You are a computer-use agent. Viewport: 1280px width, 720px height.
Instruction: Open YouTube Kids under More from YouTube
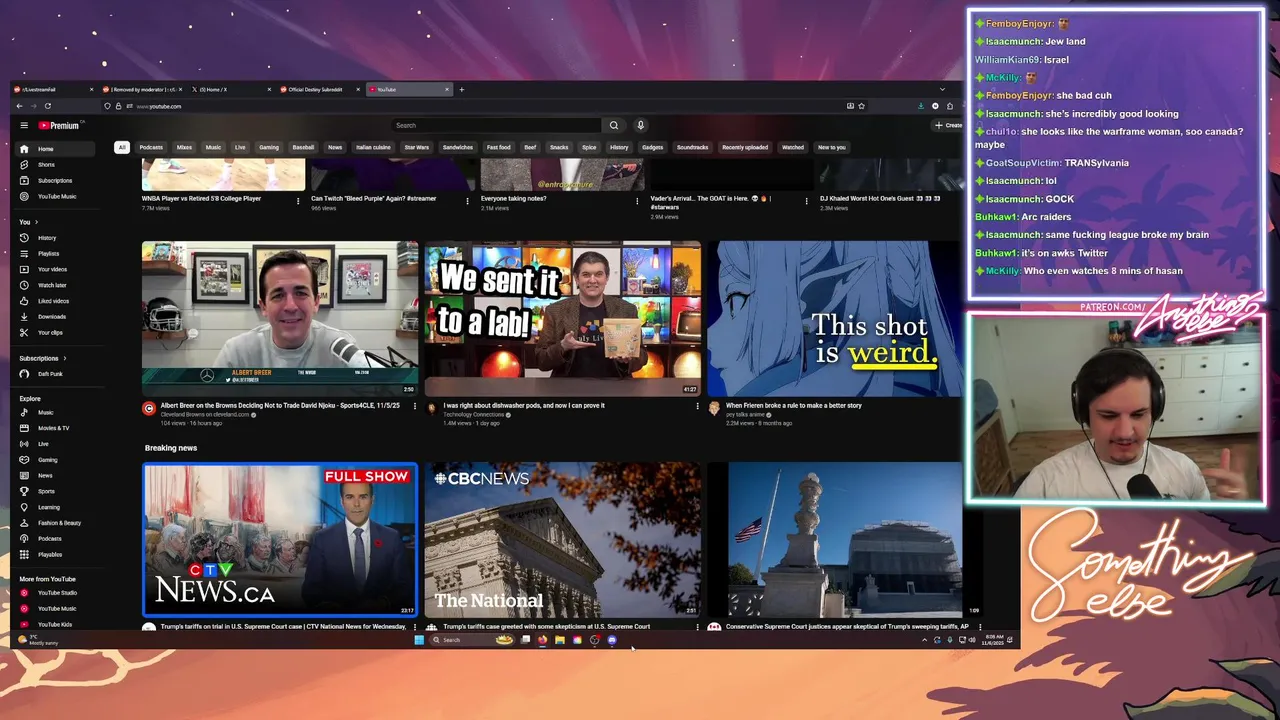tap(54, 624)
